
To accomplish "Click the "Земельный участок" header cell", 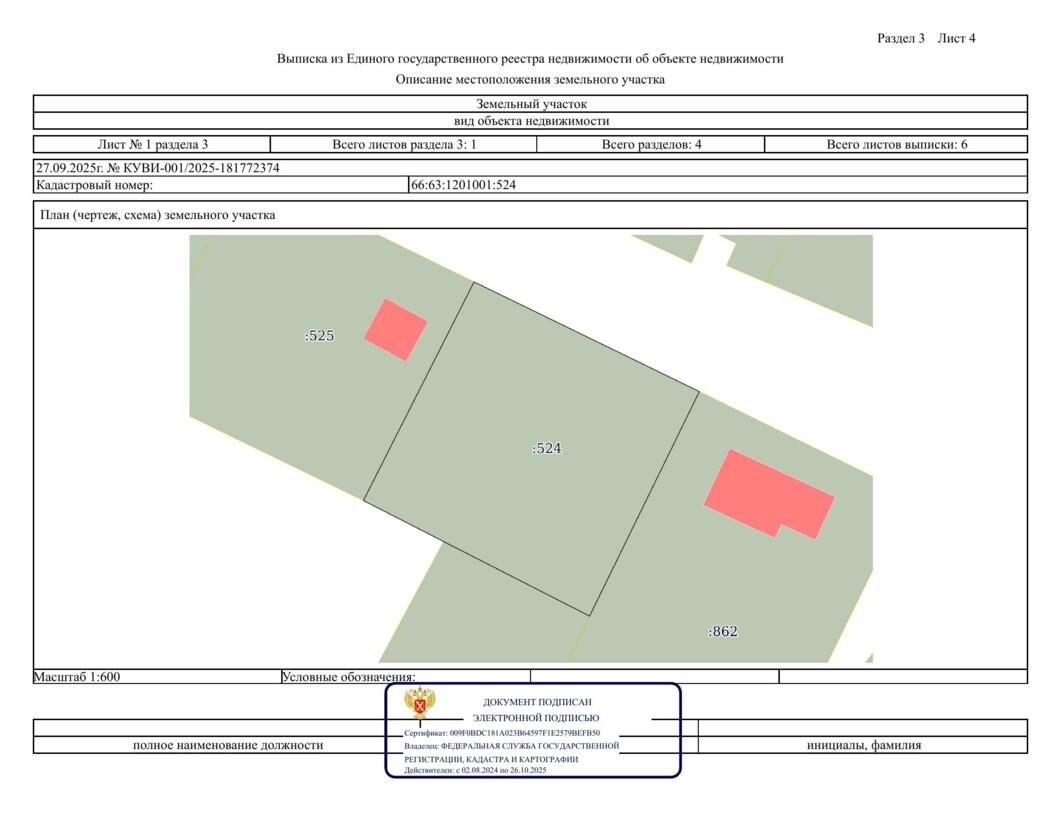I will point(531,104).
